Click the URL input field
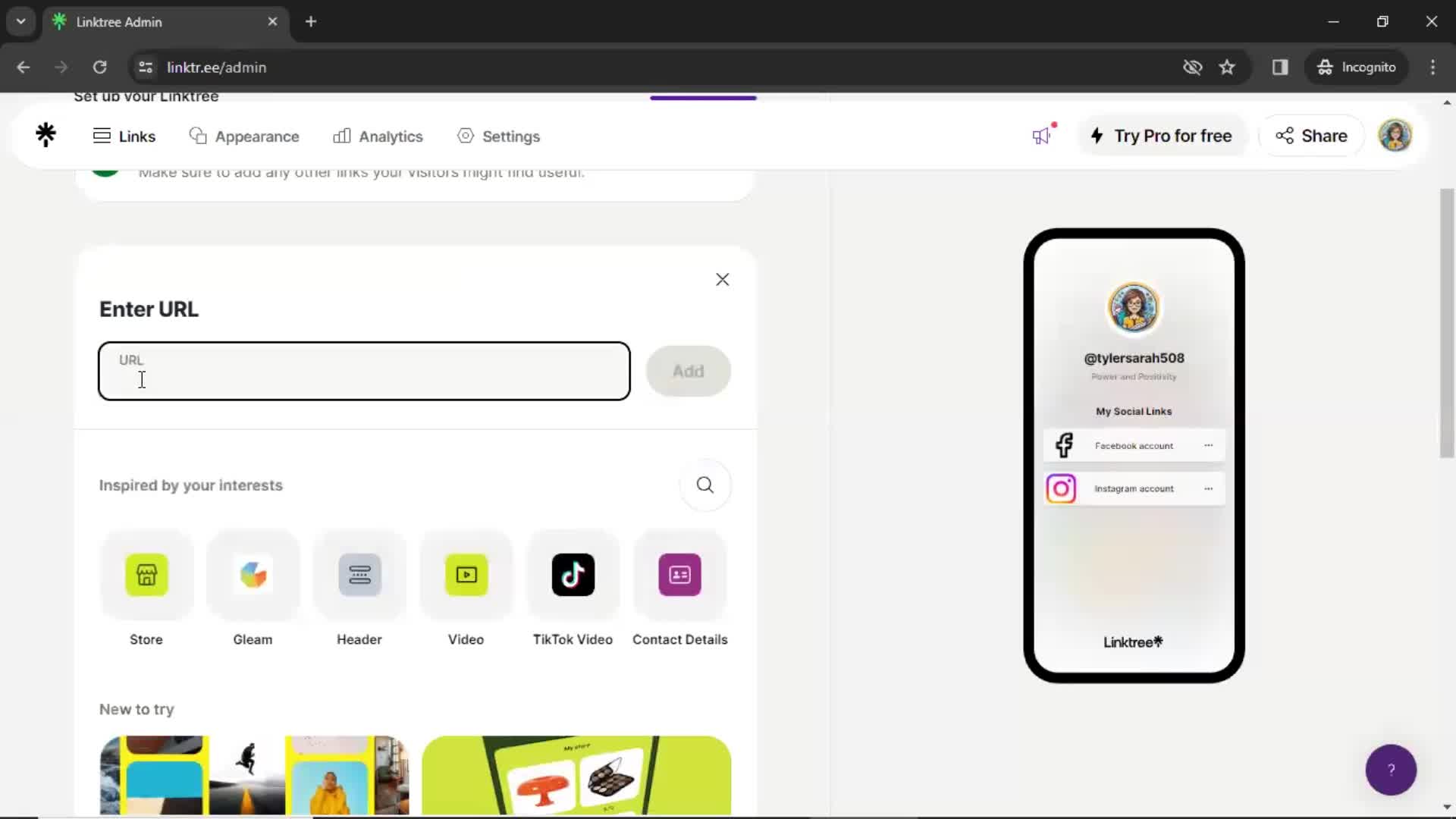The image size is (1456, 819). click(x=365, y=371)
